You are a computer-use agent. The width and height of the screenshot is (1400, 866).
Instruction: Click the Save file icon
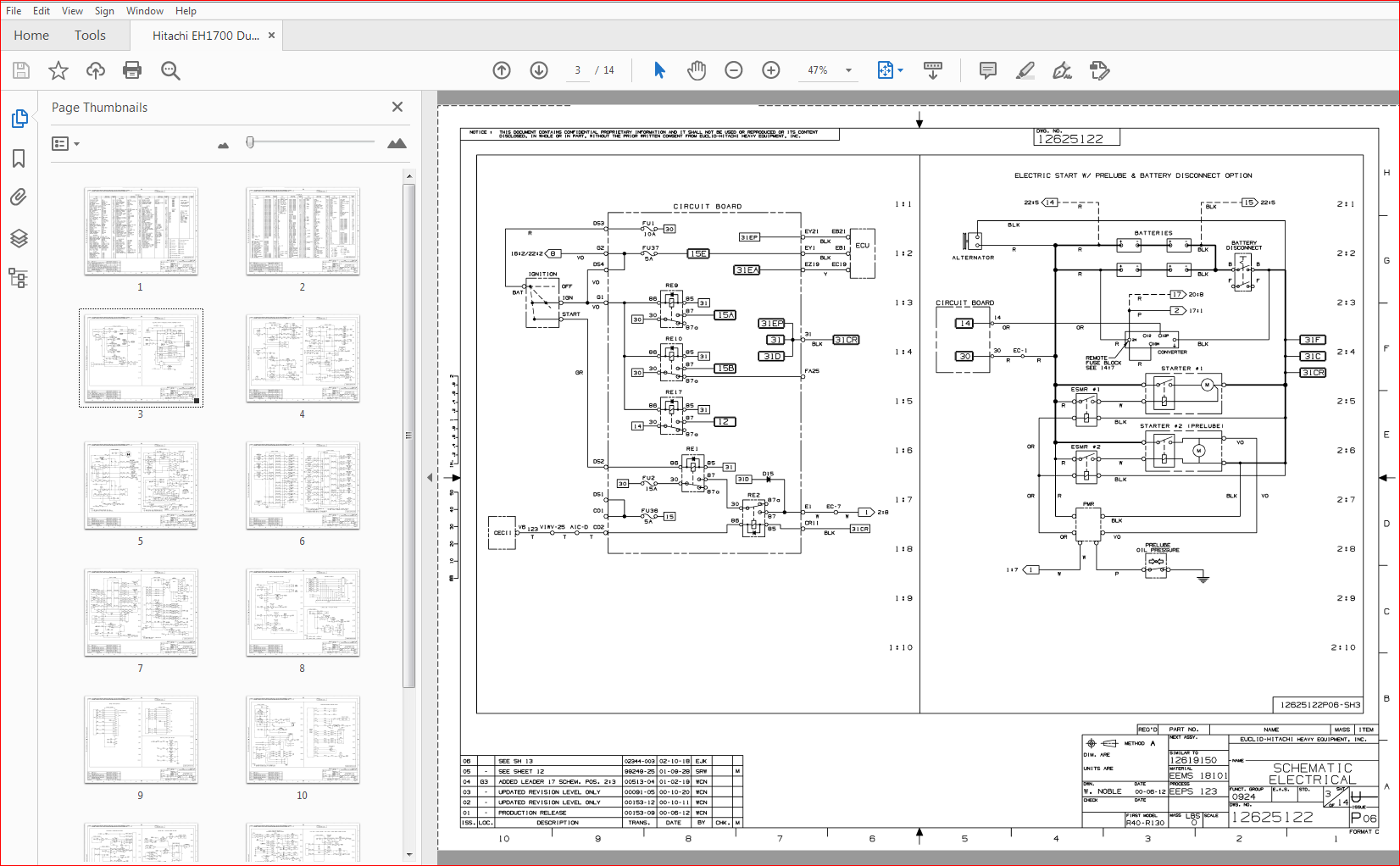coord(20,70)
